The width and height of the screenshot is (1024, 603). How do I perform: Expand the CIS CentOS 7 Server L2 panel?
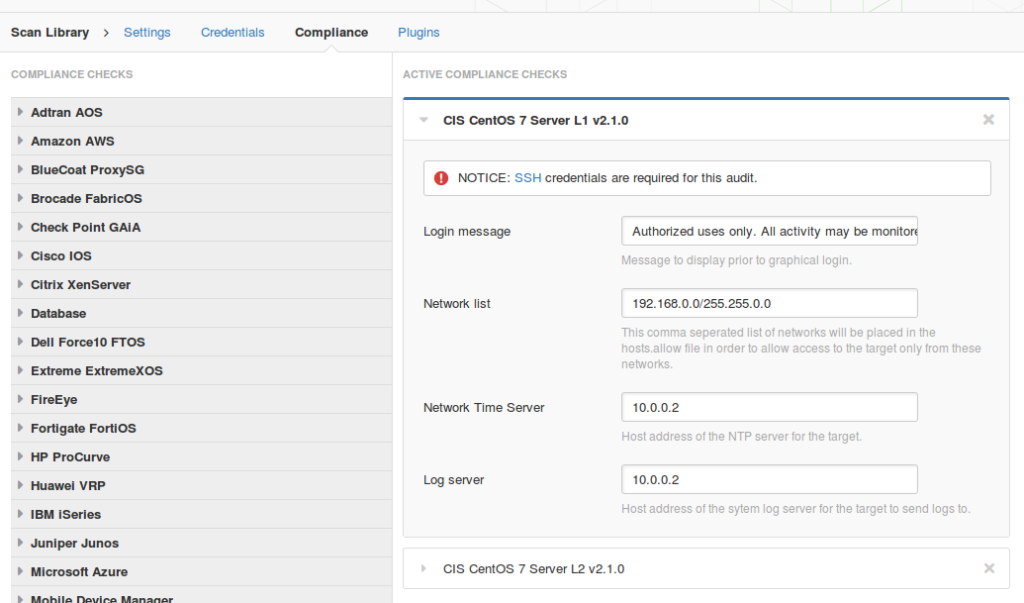click(x=423, y=567)
